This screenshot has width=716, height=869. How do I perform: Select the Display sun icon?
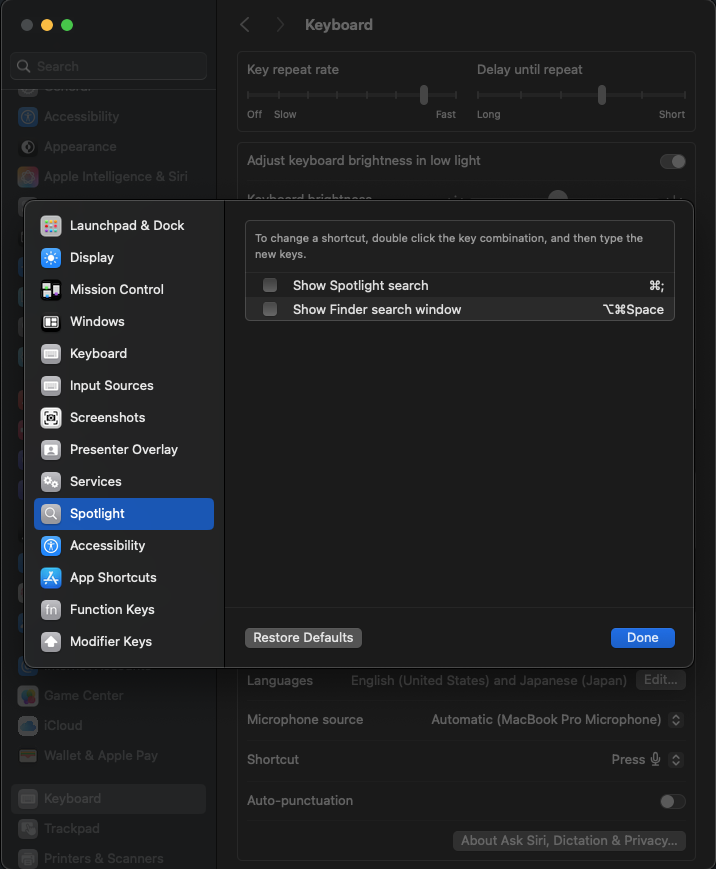point(51,258)
